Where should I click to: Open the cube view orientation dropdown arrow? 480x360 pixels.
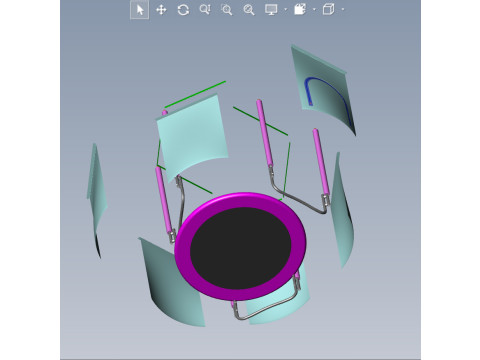343,9
